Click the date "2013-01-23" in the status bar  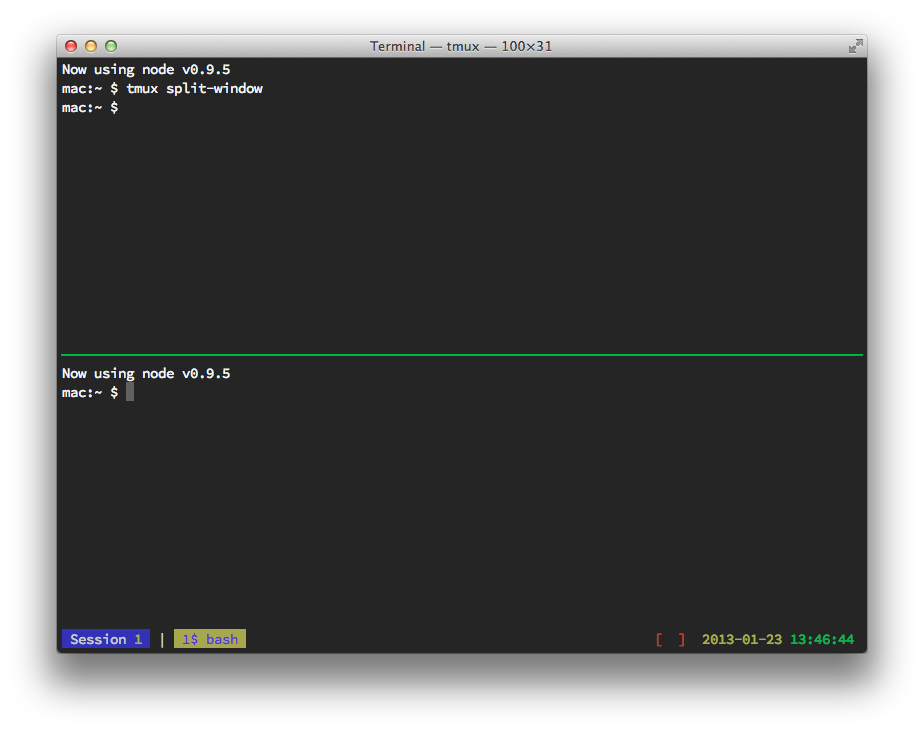click(742, 639)
